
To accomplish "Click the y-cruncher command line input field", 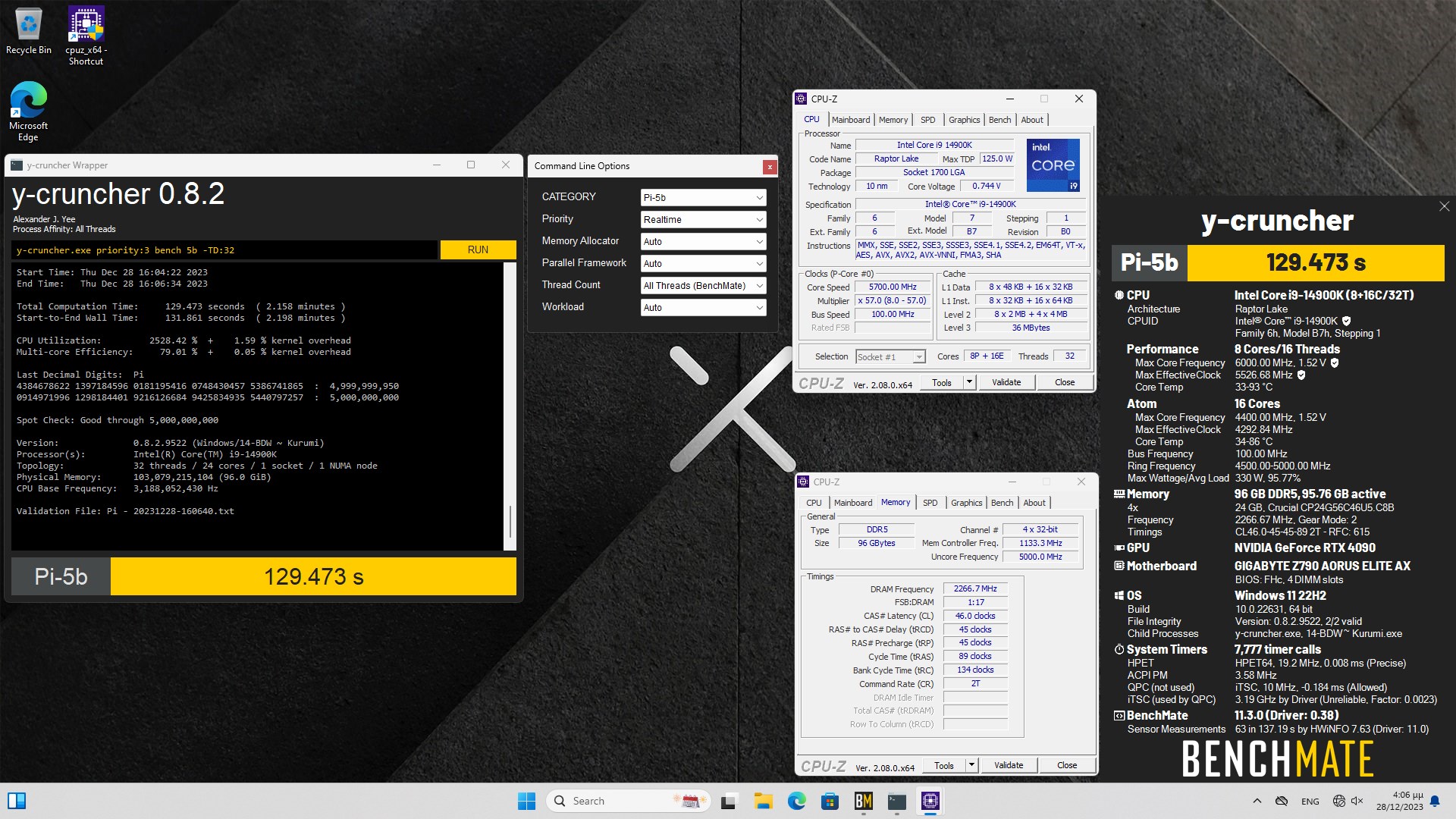I will point(224,249).
